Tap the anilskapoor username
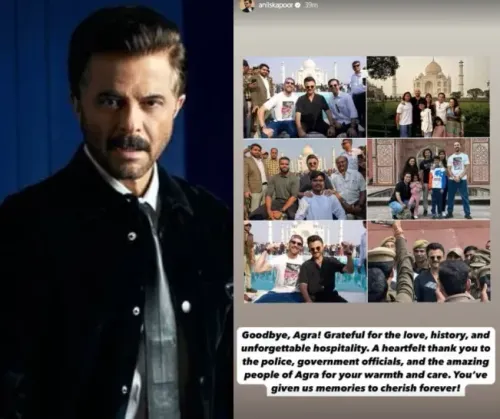The height and width of the screenshot is (419, 500). coord(277,5)
